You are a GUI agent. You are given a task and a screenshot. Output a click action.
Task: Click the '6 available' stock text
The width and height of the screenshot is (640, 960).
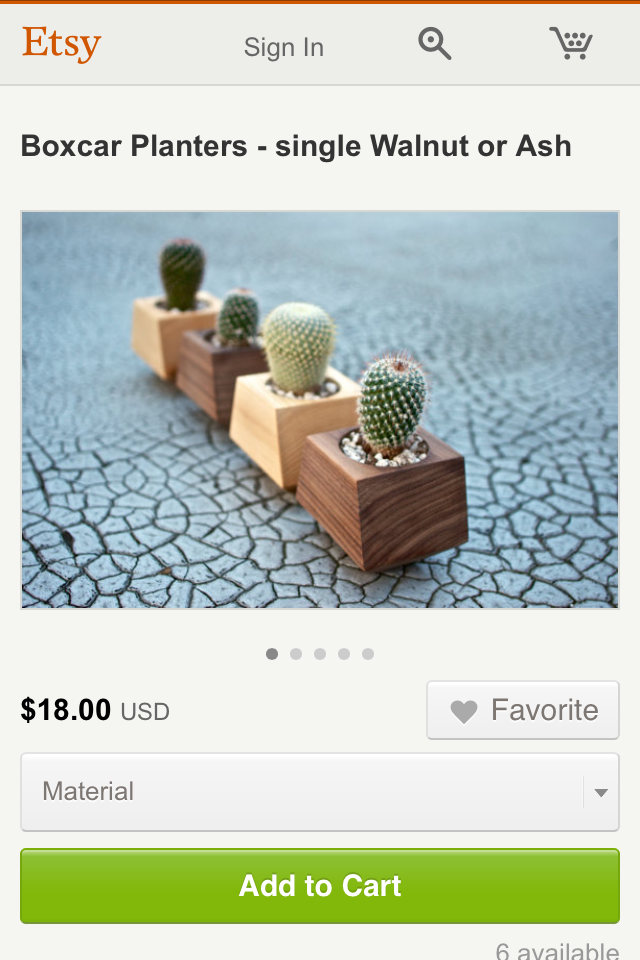557,951
